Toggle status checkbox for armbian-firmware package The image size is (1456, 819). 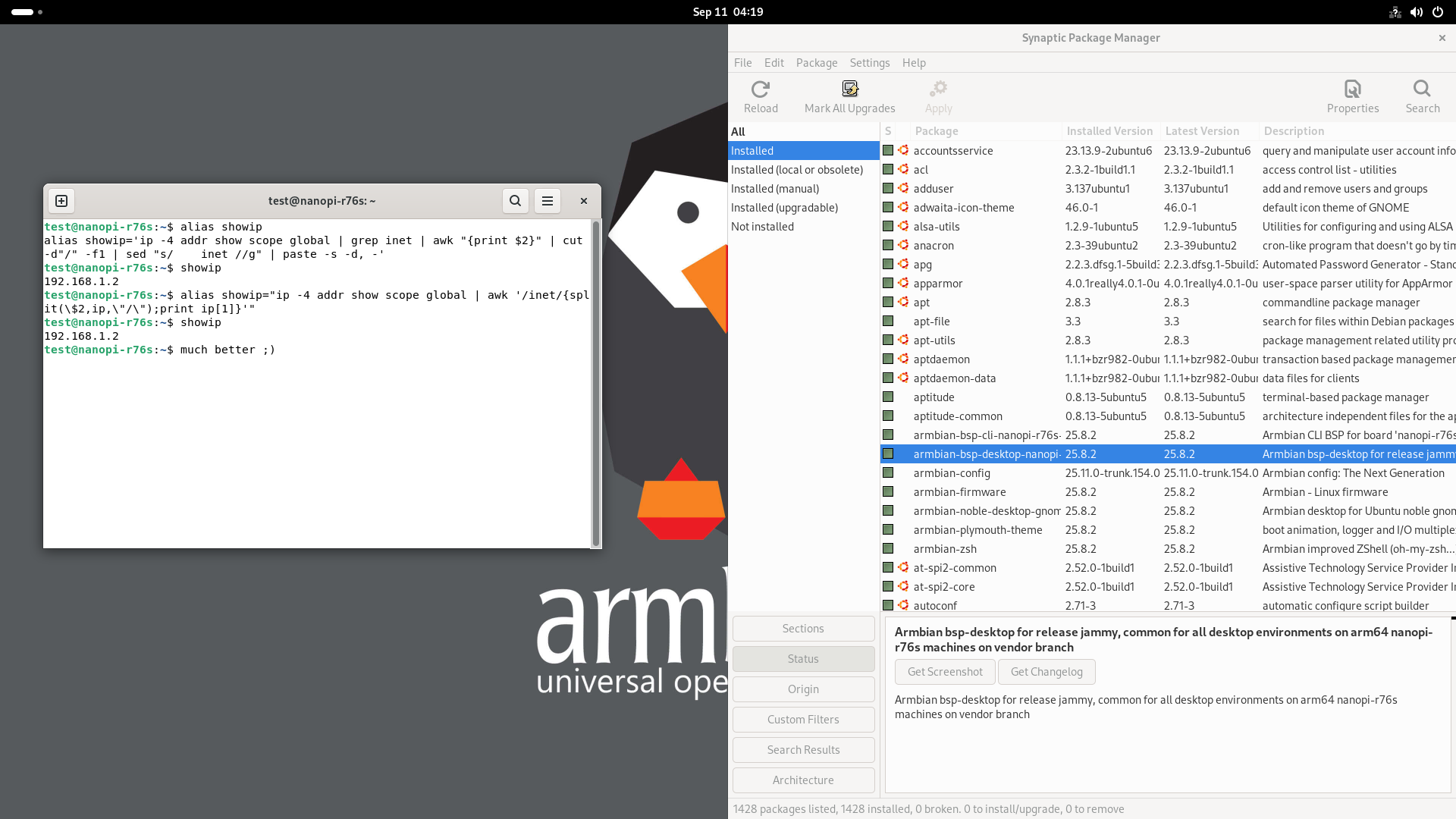coord(888,491)
